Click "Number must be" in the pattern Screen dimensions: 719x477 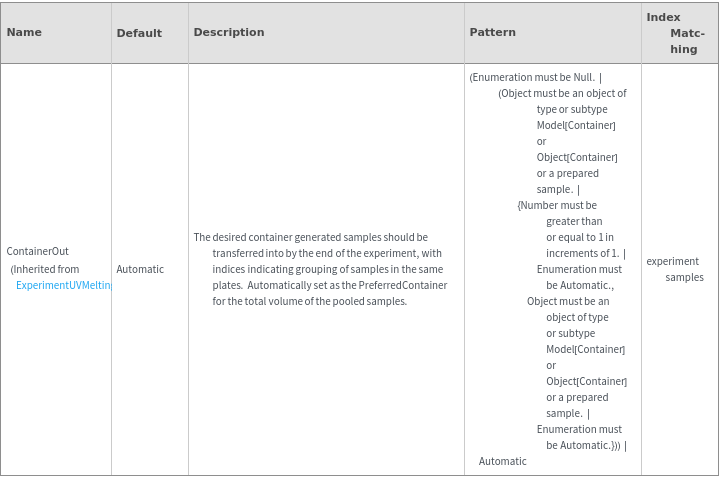click(x=557, y=205)
